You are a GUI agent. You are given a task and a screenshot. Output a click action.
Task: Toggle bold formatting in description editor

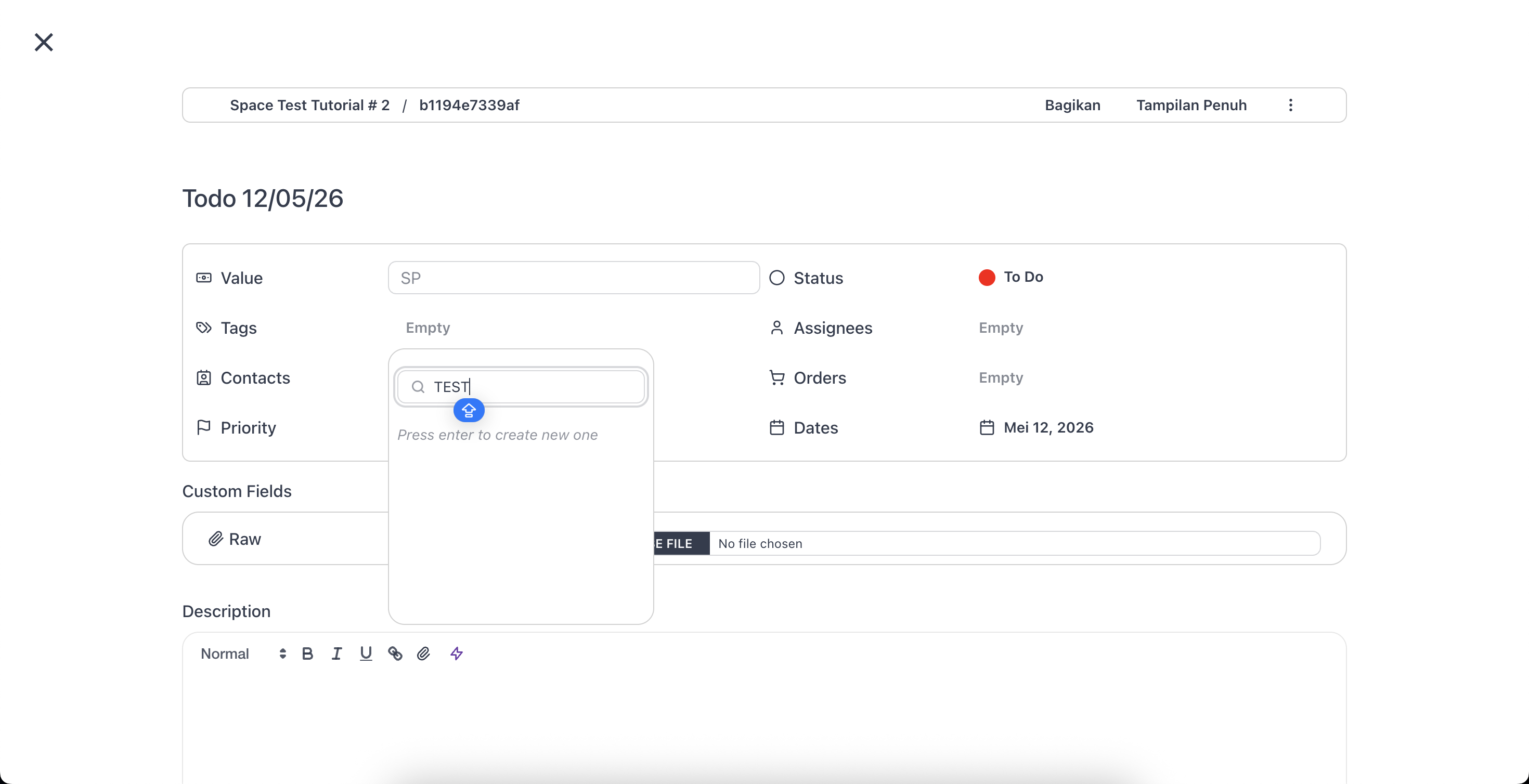click(x=307, y=654)
